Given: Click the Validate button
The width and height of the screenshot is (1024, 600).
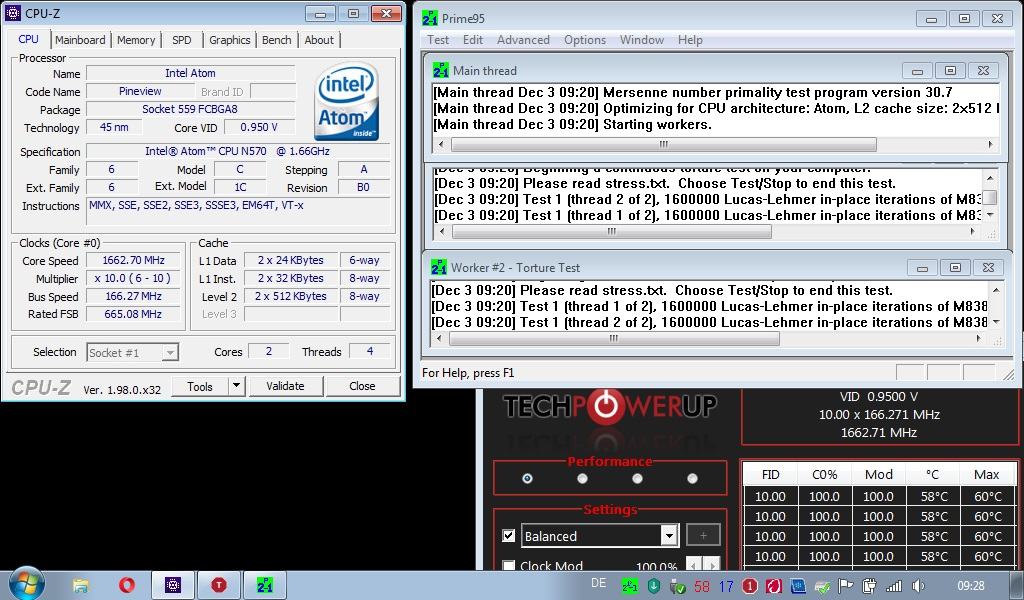Looking at the screenshot, I should [x=285, y=386].
